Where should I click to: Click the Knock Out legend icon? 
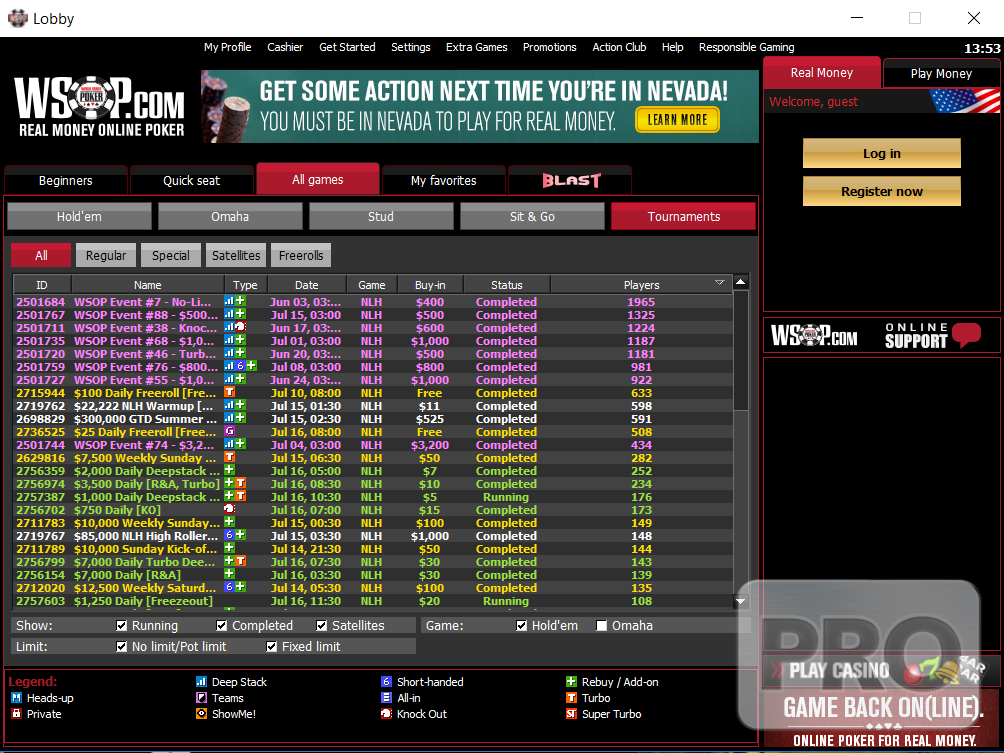click(386, 714)
